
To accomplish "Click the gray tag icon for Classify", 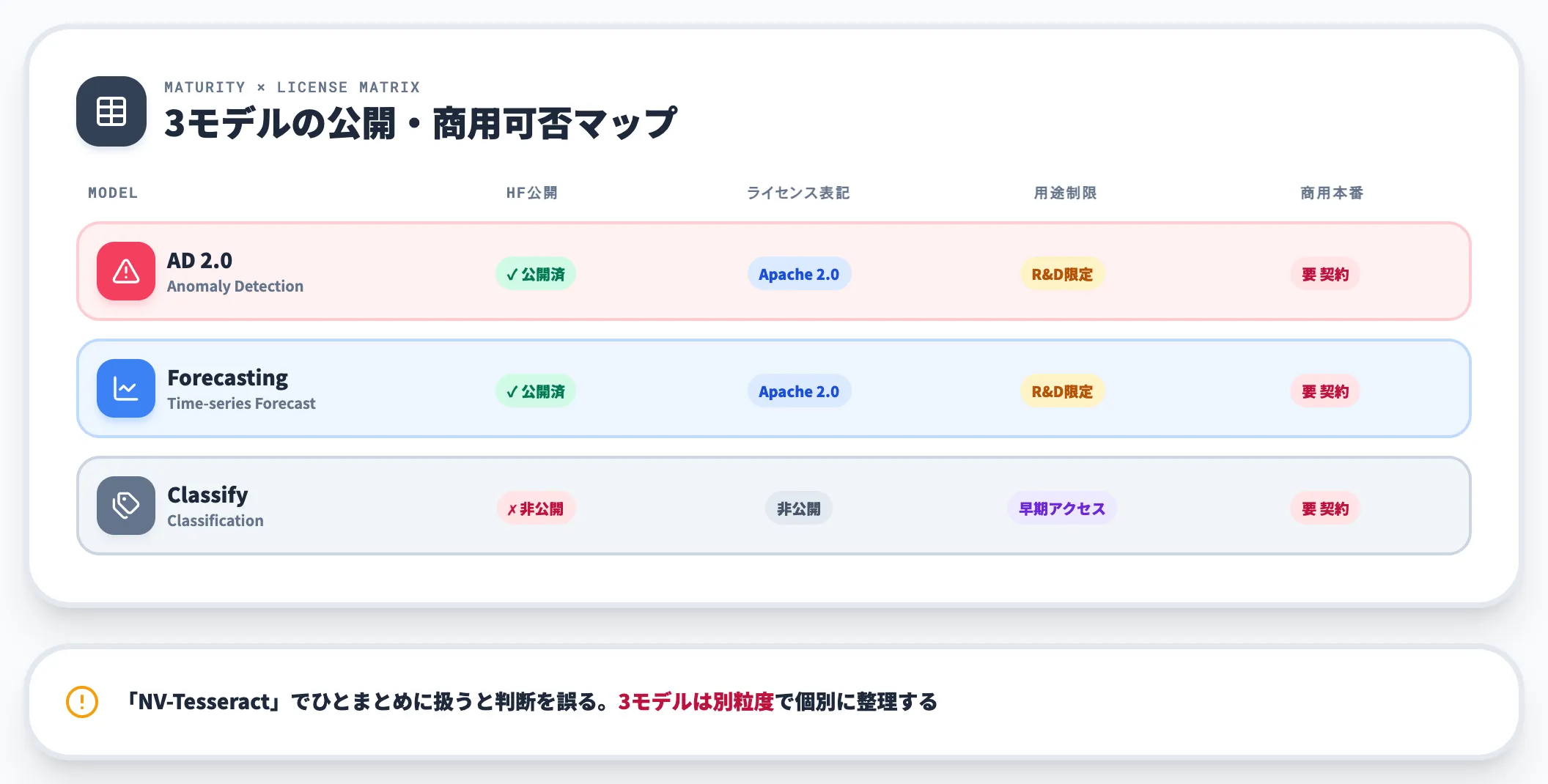I will [x=126, y=506].
